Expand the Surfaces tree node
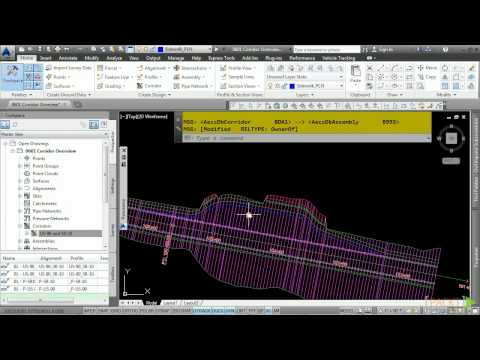 click(x=20, y=181)
